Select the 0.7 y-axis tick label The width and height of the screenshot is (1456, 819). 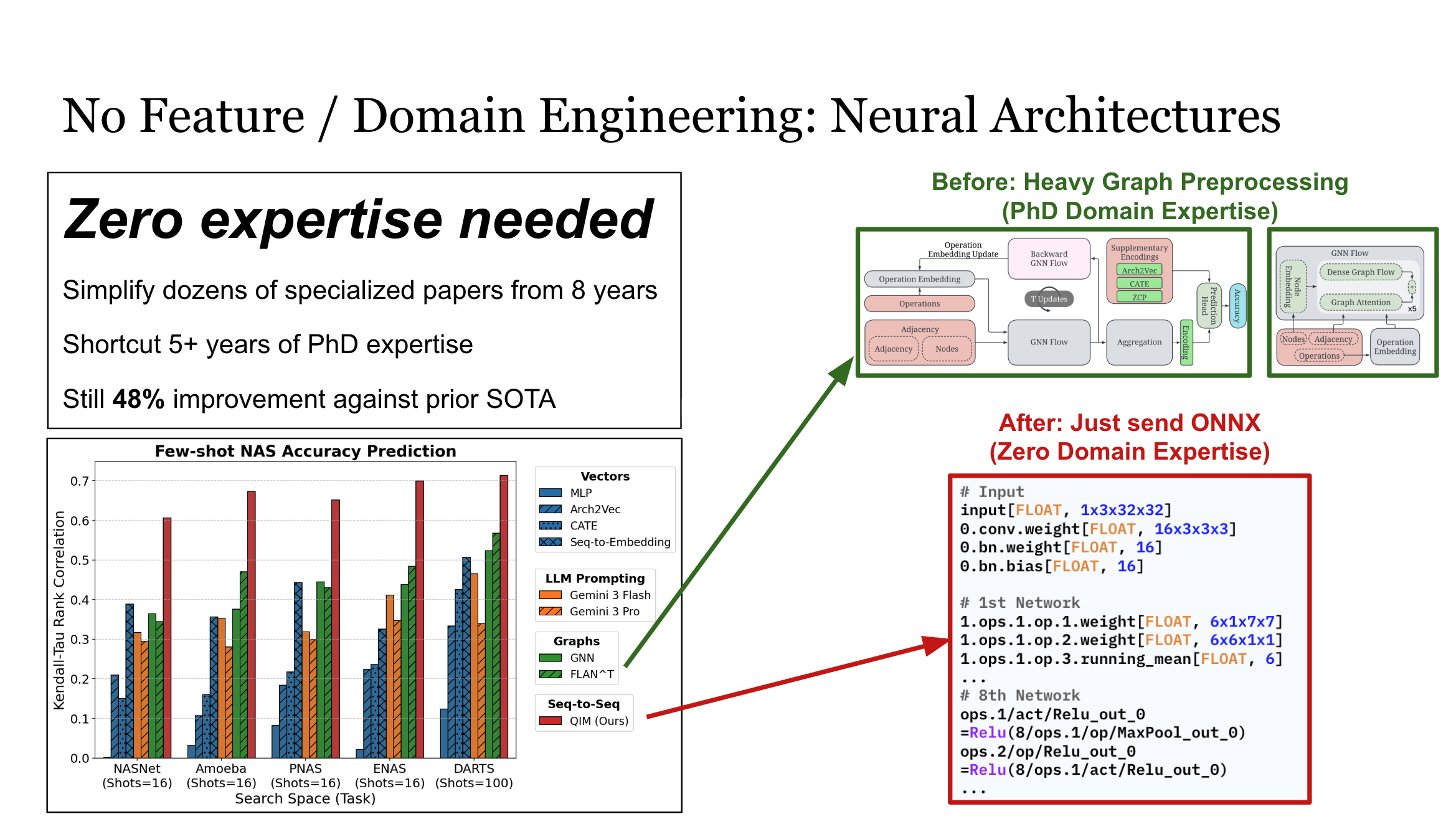coord(80,481)
